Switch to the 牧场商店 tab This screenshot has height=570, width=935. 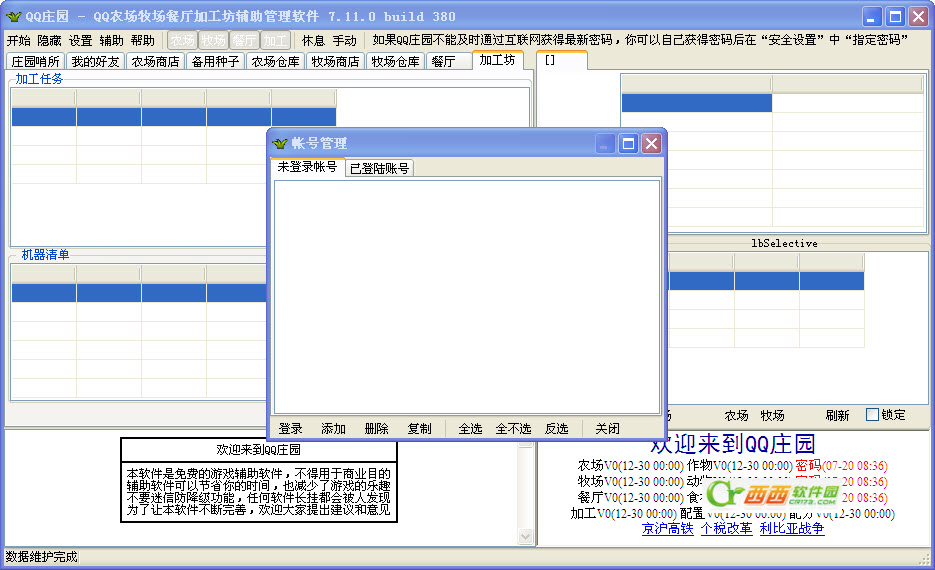point(336,61)
